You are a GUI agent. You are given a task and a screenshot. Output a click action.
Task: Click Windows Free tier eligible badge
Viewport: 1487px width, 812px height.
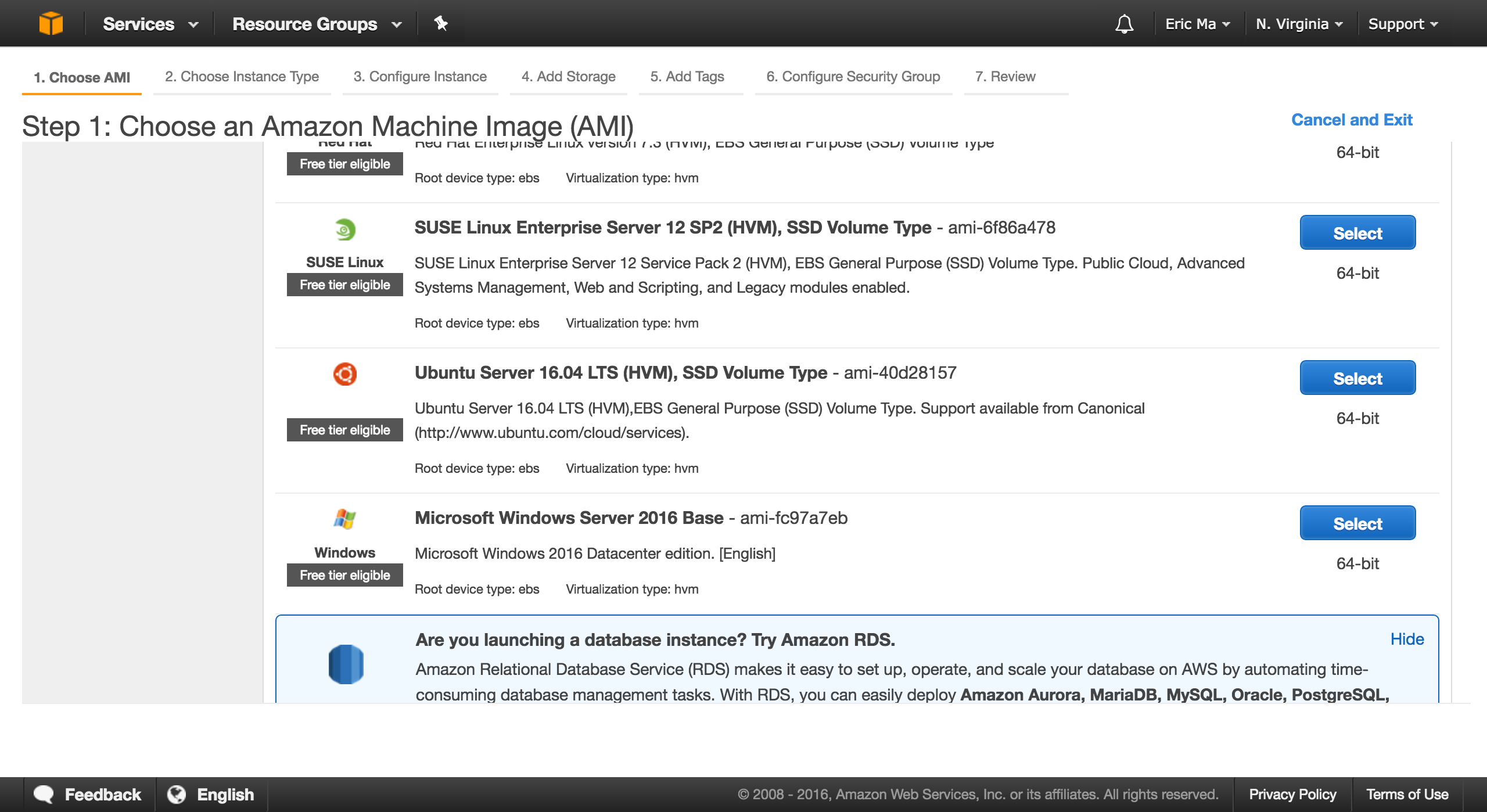click(345, 575)
